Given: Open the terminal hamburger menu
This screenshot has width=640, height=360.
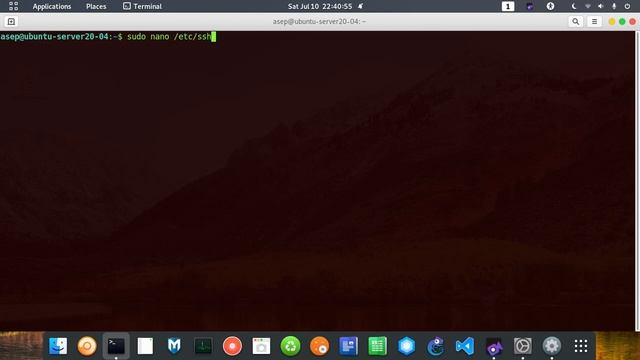Looking at the screenshot, I should coord(594,22).
